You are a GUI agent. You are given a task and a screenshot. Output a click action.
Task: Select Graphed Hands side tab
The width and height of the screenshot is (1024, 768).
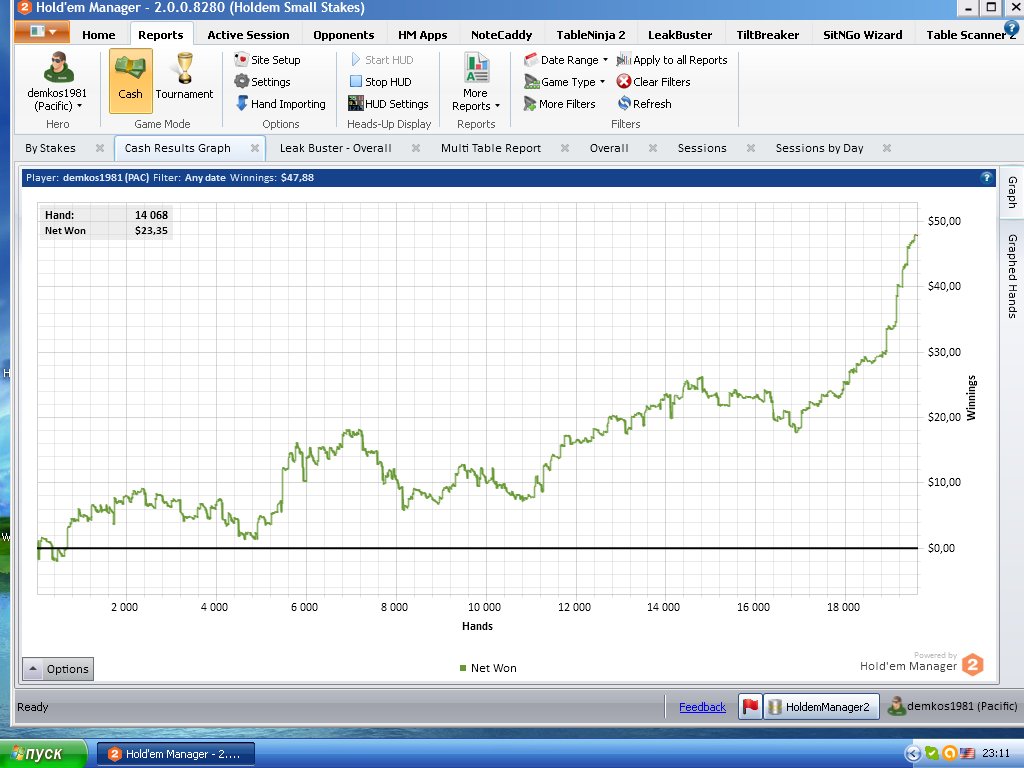pos(1012,276)
